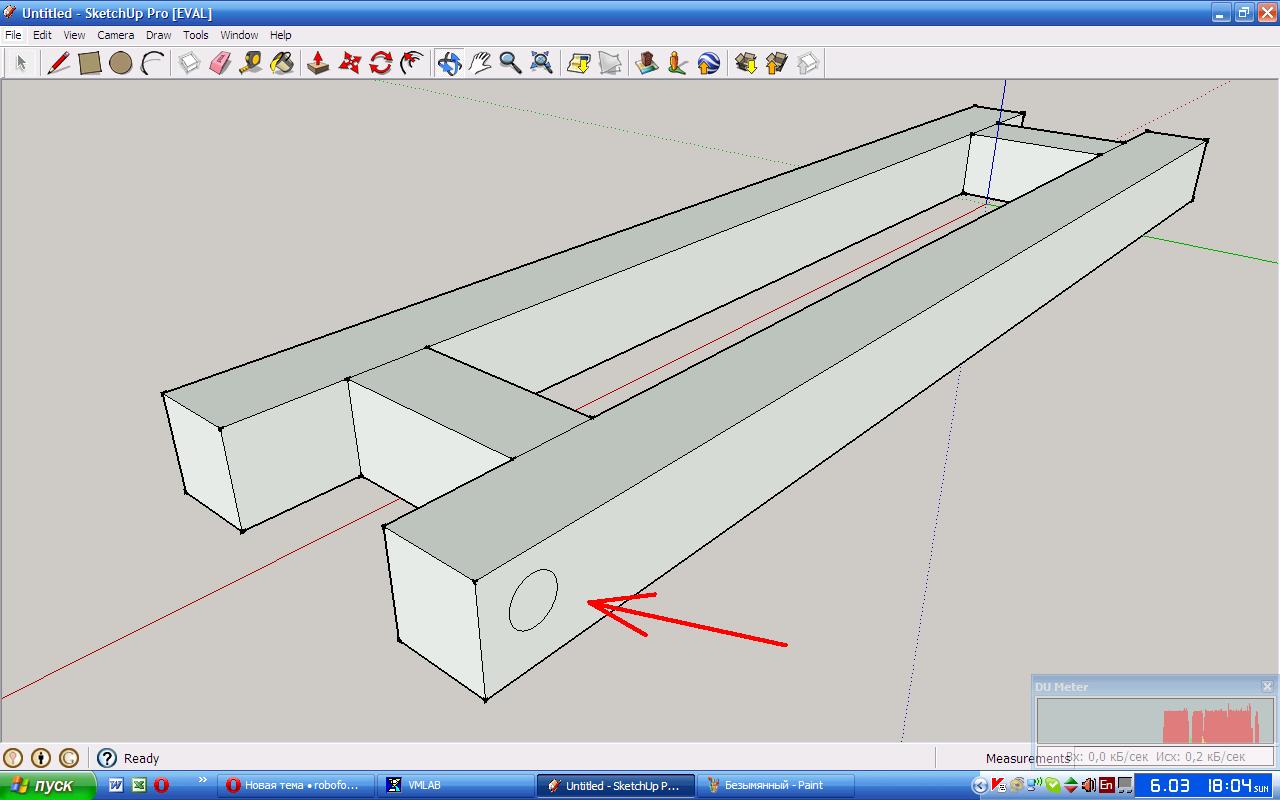Viewport: 1280px width, 800px height.
Task: Expand hidden system tray icons
Action: (980, 785)
